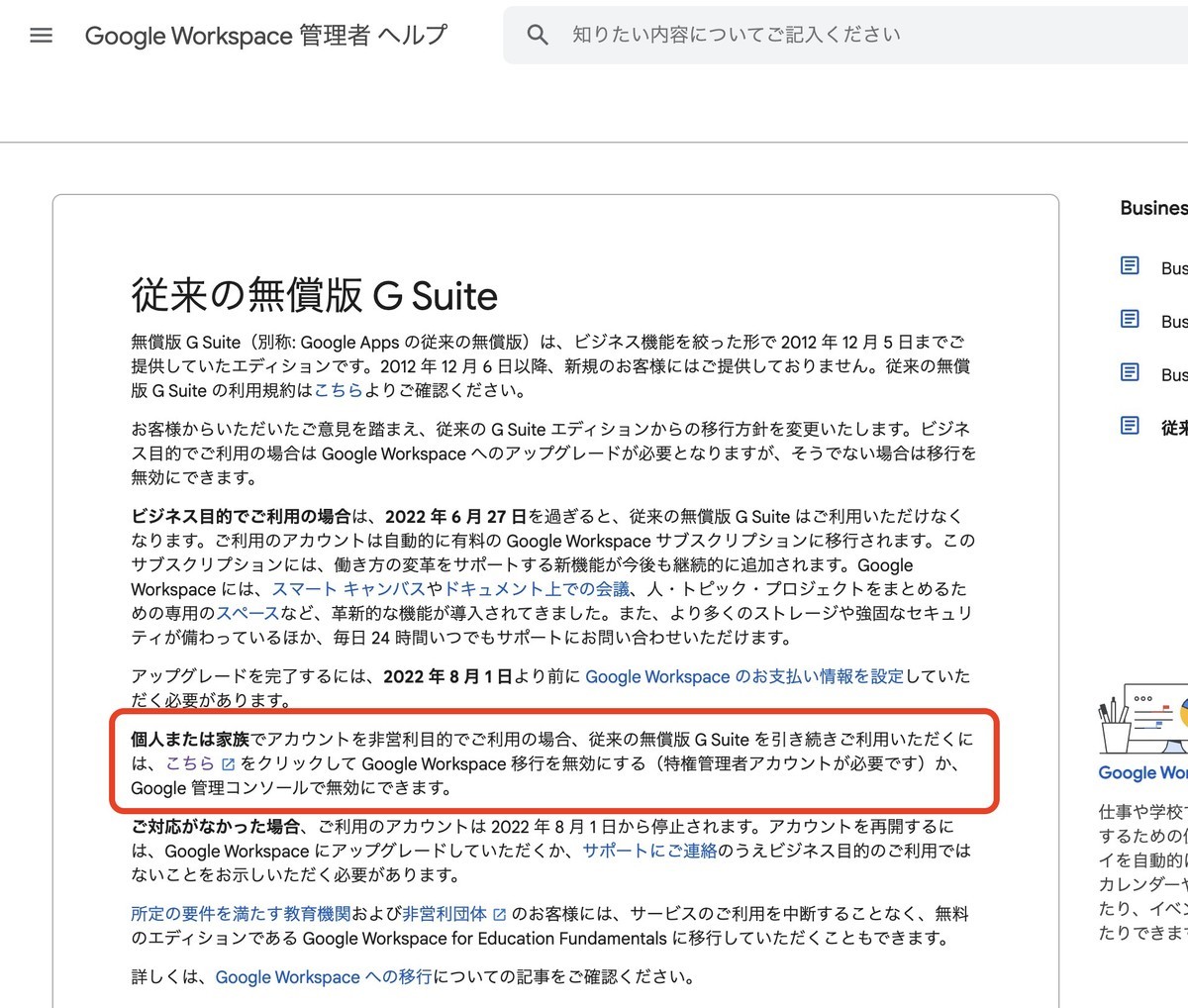Open Google Workspace 管理者 ヘルプ home title
This screenshot has width=1188, height=1008.
[265, 36]
